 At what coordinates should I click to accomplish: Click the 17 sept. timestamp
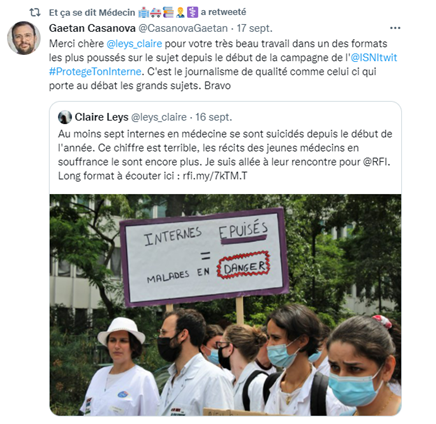point(254,28)
